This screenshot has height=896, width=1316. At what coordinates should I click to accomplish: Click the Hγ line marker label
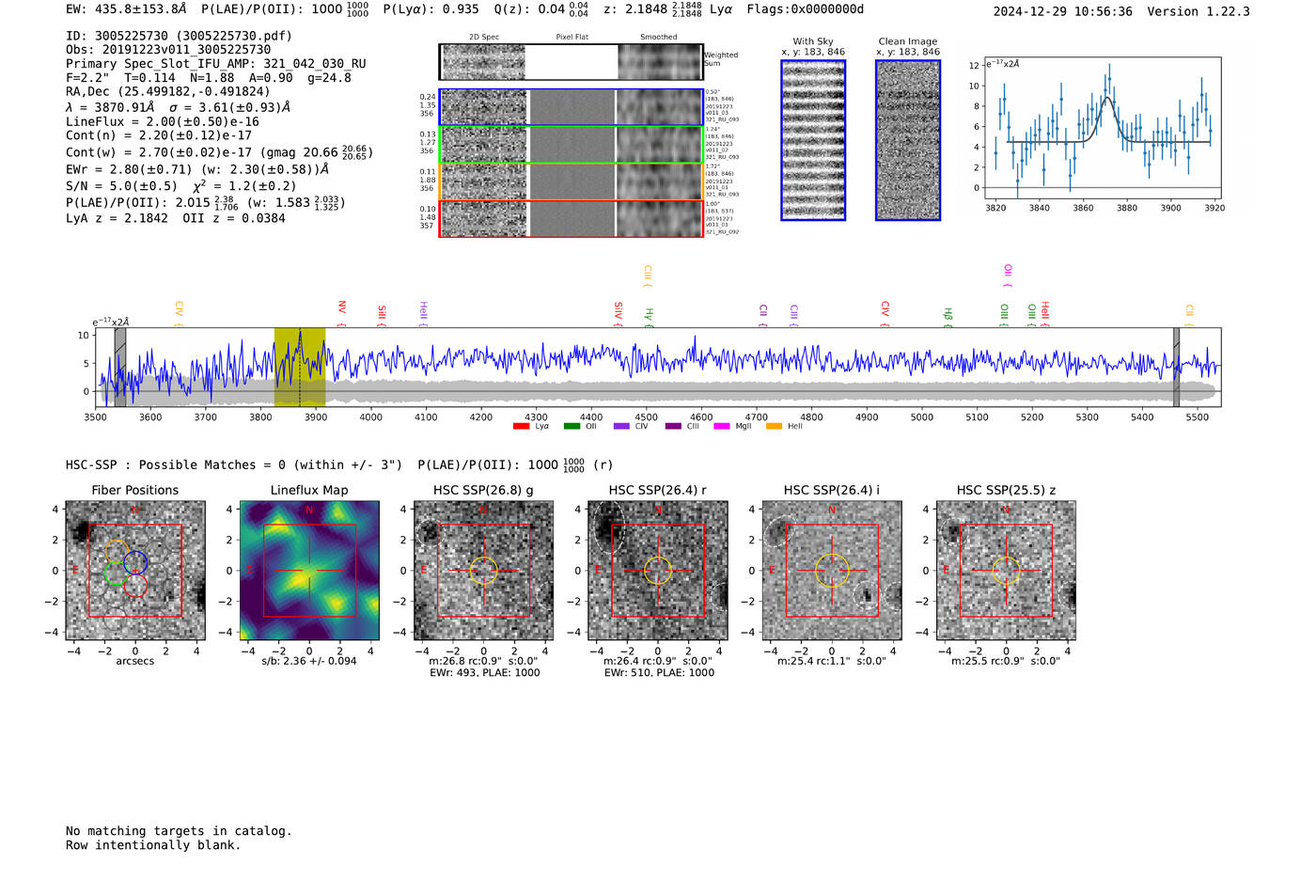click(649, 316)
